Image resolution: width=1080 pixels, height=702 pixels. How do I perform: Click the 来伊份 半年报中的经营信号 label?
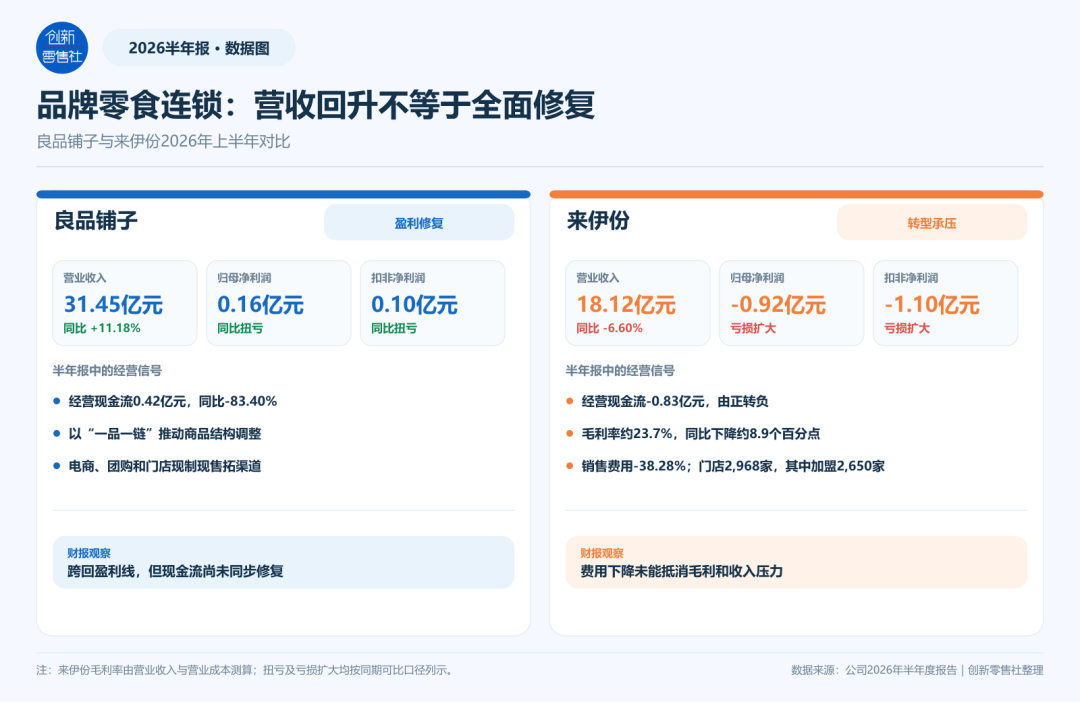click(x=620, y=371)
